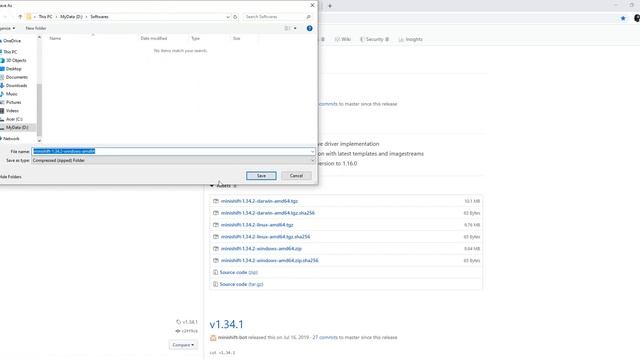
Task: Click New folder in the dialog toolbar
Action: point(36,28)
